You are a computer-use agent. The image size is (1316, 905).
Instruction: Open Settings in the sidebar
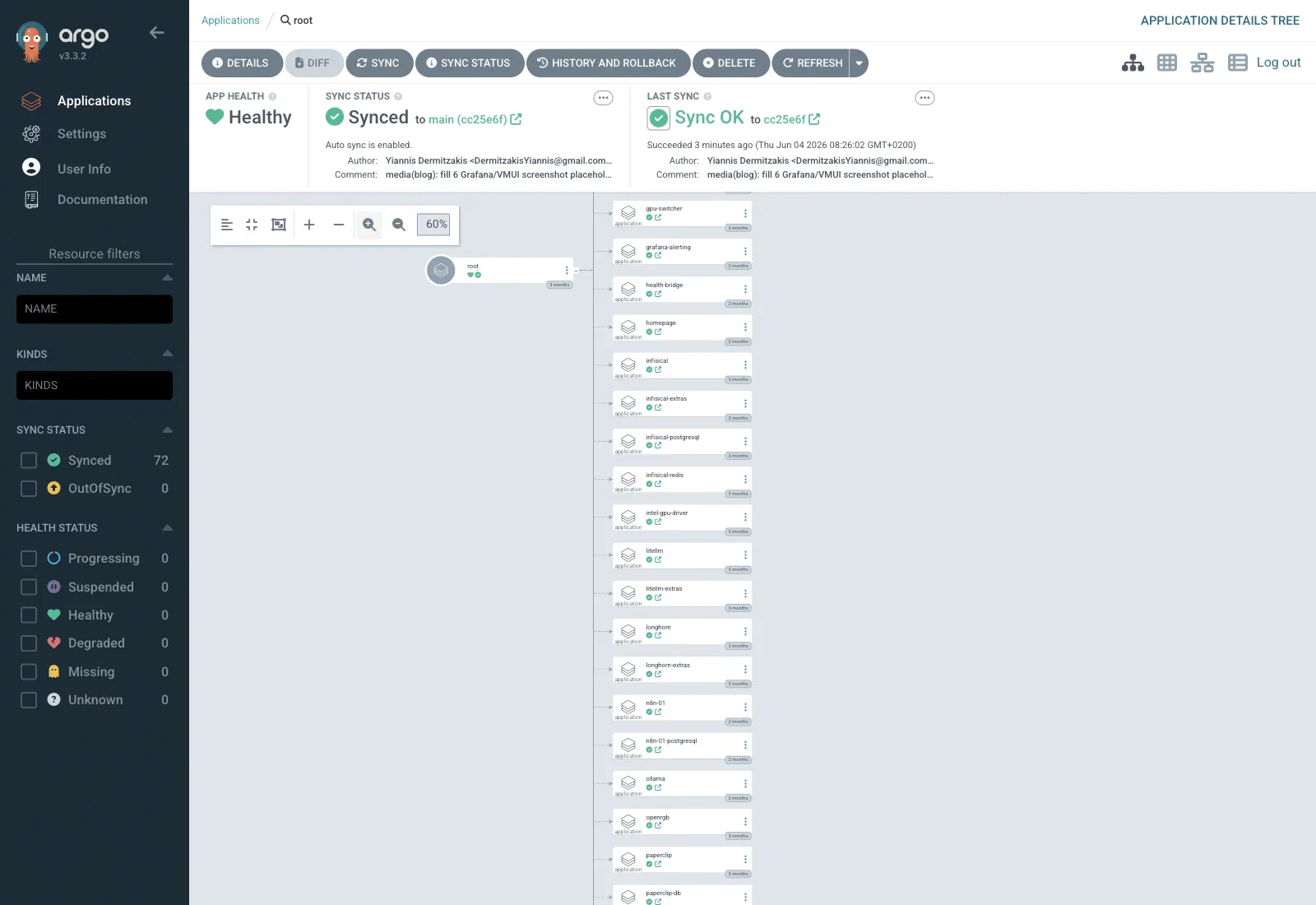pos(81,134)
